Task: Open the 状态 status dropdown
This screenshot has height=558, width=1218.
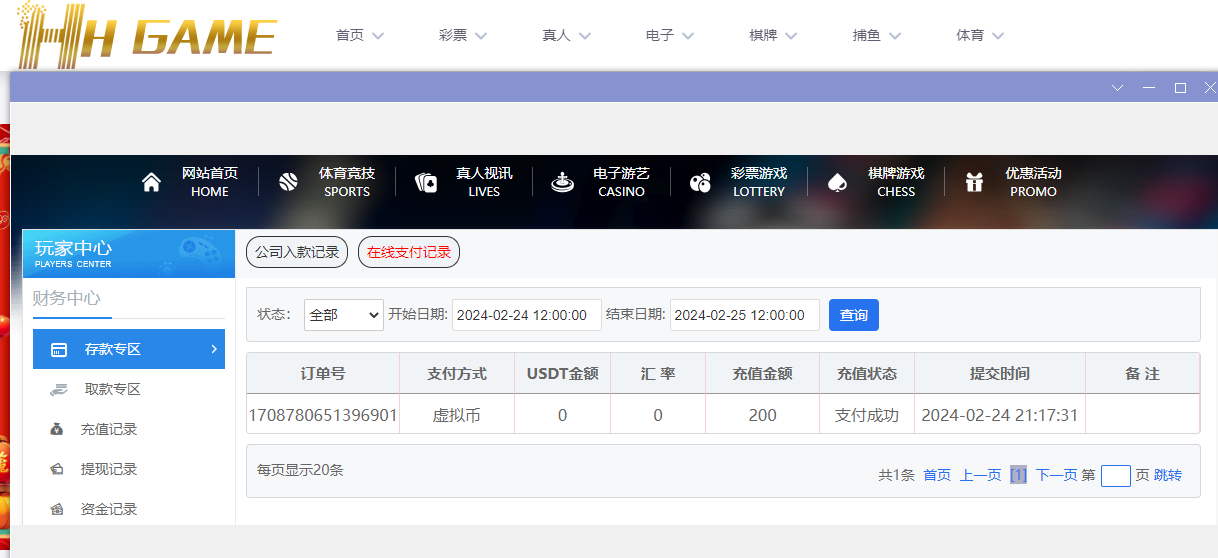Action: pos(343,315)
